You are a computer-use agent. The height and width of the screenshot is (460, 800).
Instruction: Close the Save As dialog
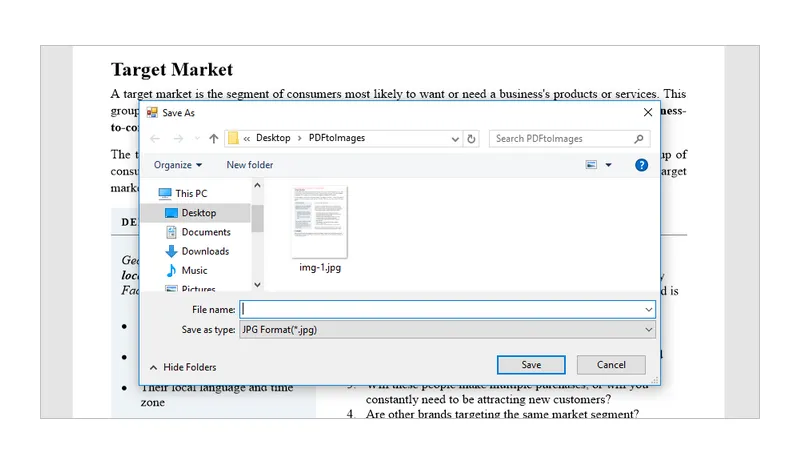[x=648, y=112]
